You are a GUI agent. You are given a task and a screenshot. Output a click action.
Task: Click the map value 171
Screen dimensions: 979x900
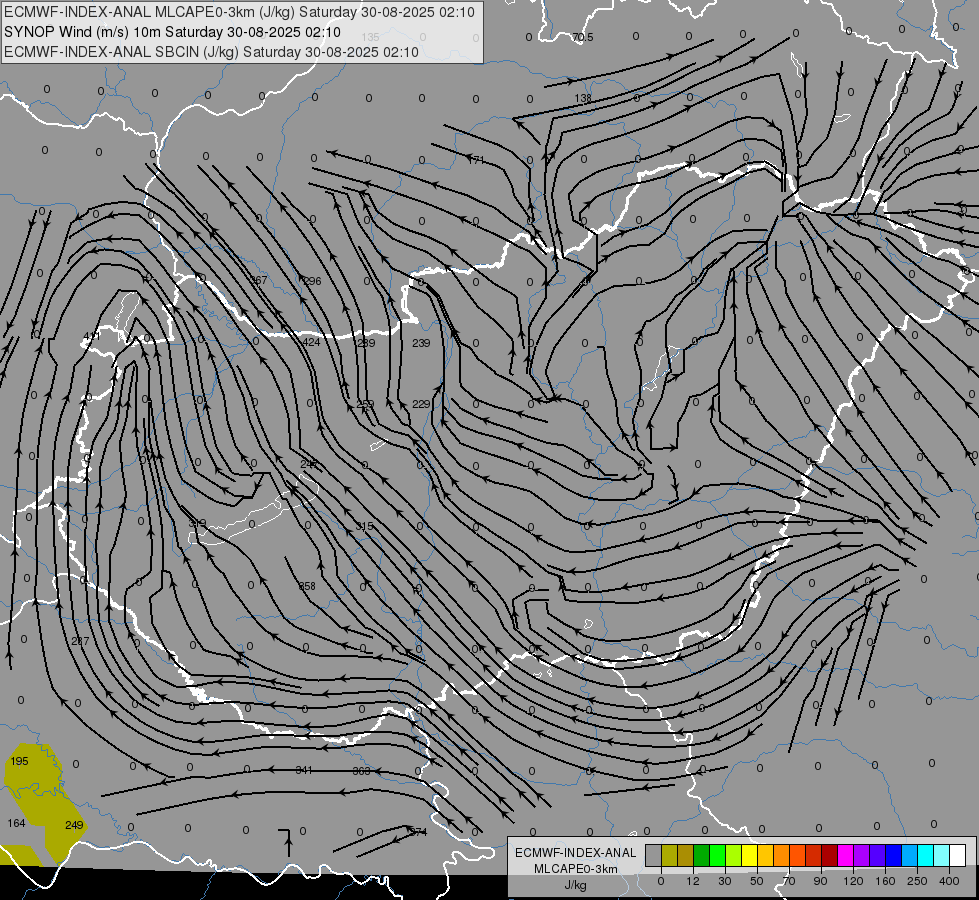click(x=476, y=160)
